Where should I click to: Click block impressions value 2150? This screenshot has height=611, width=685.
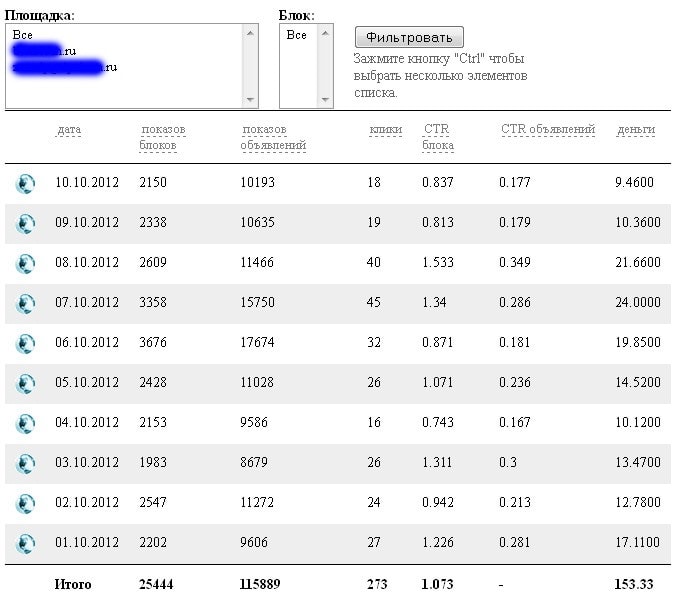153,183
